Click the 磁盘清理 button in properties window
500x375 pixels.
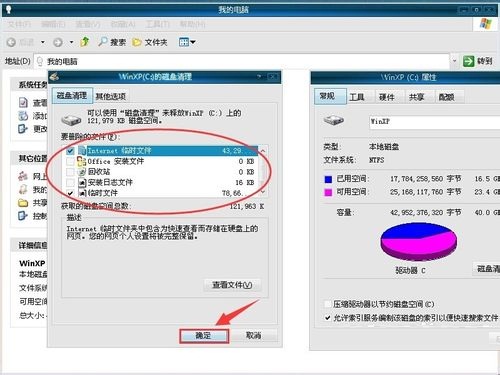click(487, 269)
